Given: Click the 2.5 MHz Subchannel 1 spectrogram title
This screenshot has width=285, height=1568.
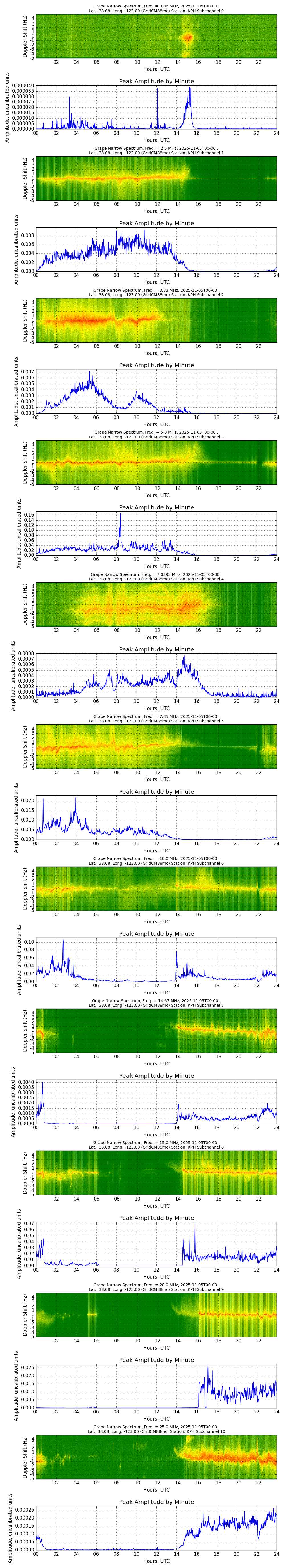Looking at the screenshot, I should (156, 150).
